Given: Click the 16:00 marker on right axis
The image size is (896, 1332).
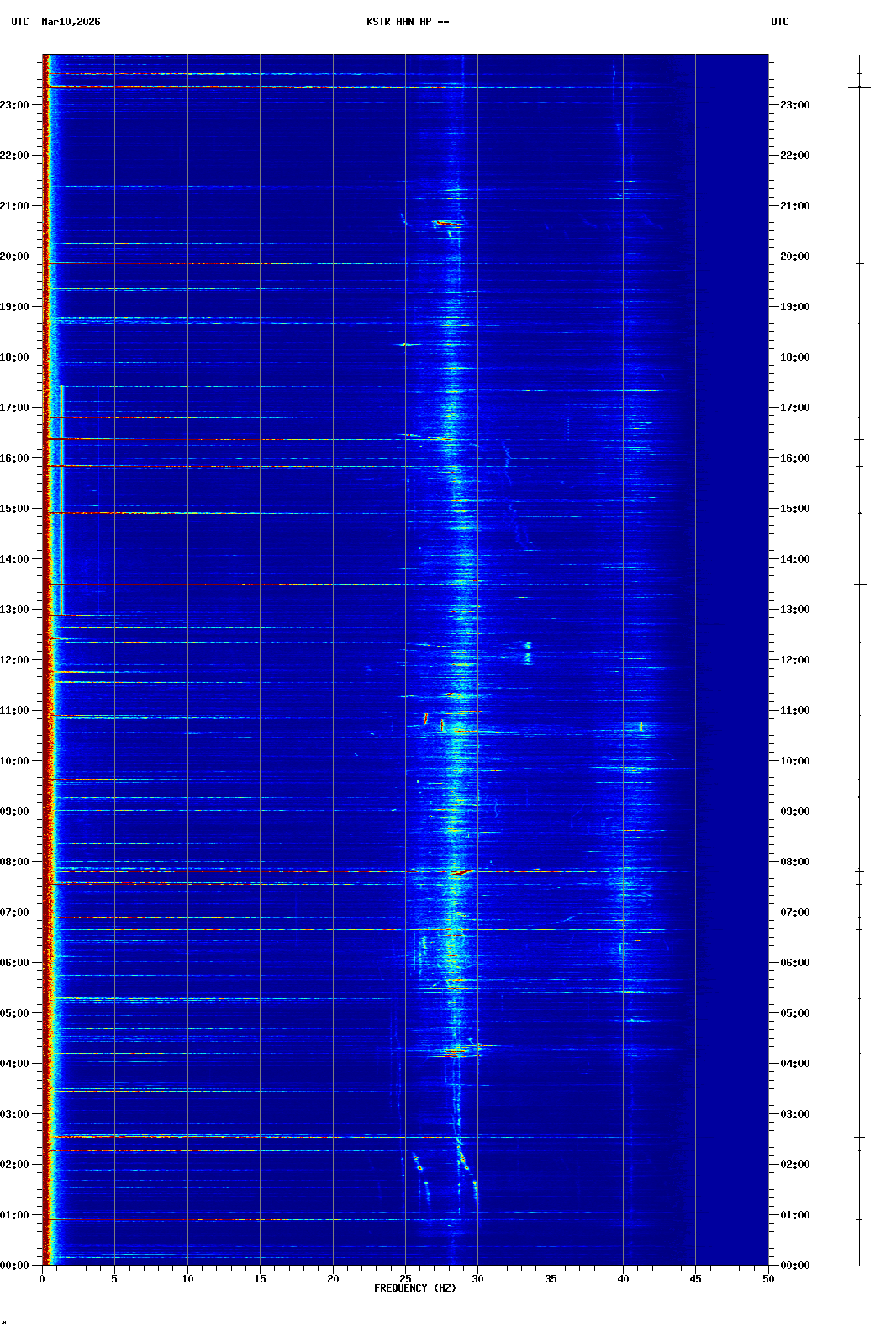Looking at the screenshot, I should tap(794, 458).
